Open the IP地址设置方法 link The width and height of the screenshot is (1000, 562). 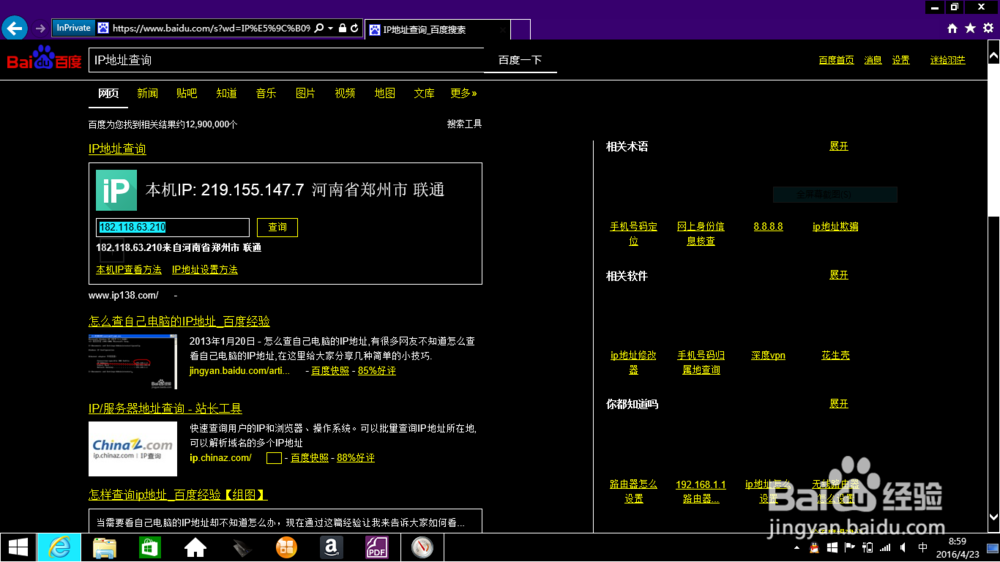pos(205,270)
